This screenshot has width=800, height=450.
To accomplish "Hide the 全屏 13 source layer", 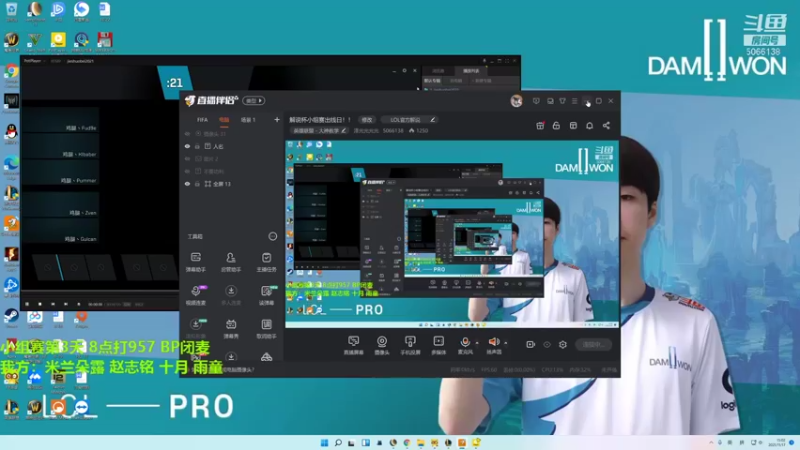I will click(x=187, y=184).
